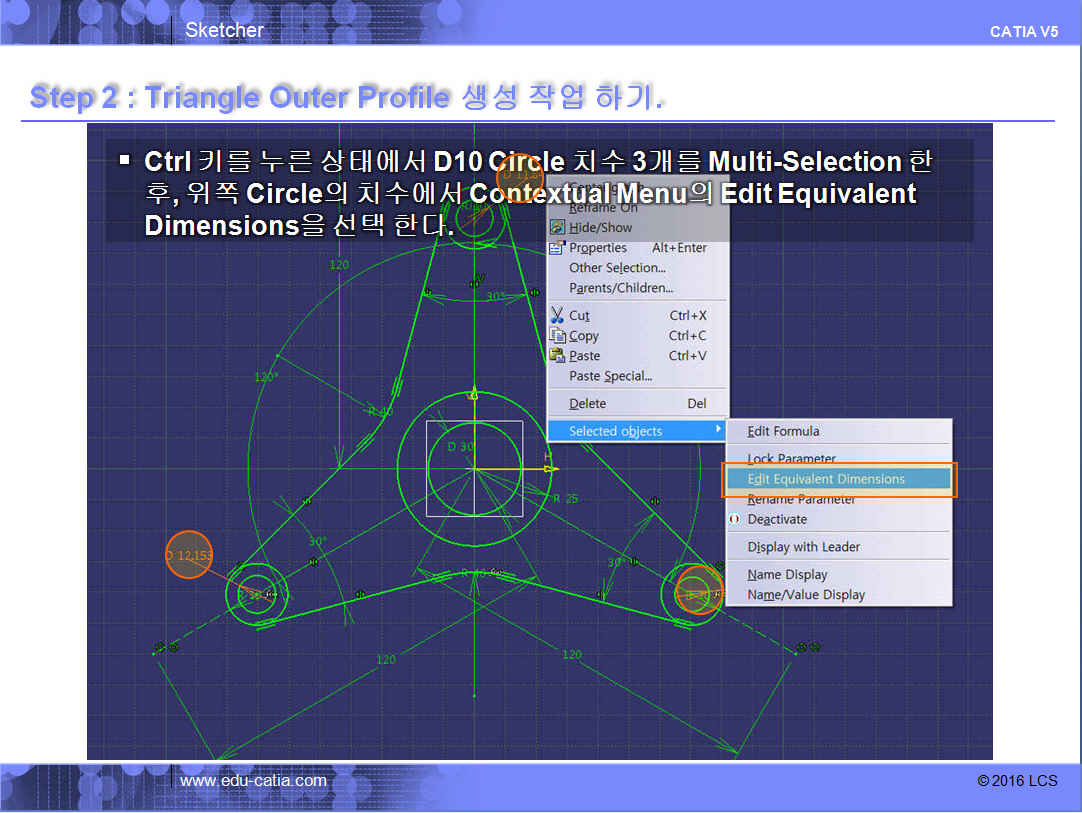Open Other Selection... menu entry
Viewport: 1082px width, 813px height.
(x=617, y=268)
